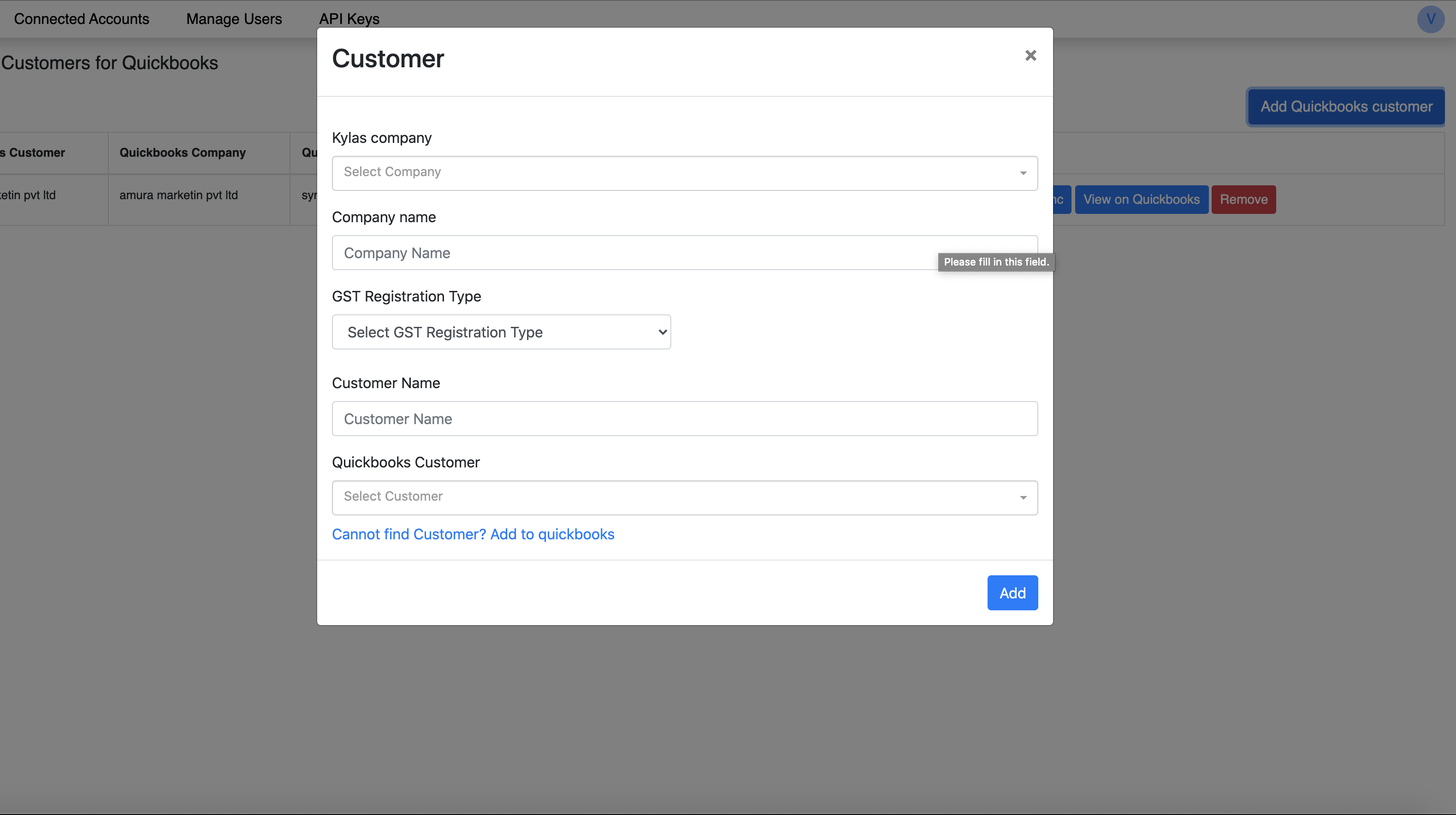Image resolution: width=1456 pixels, height=815 pixels.
Task: Click the Quickbooks Company column header
Action: [x=199, y=153]
